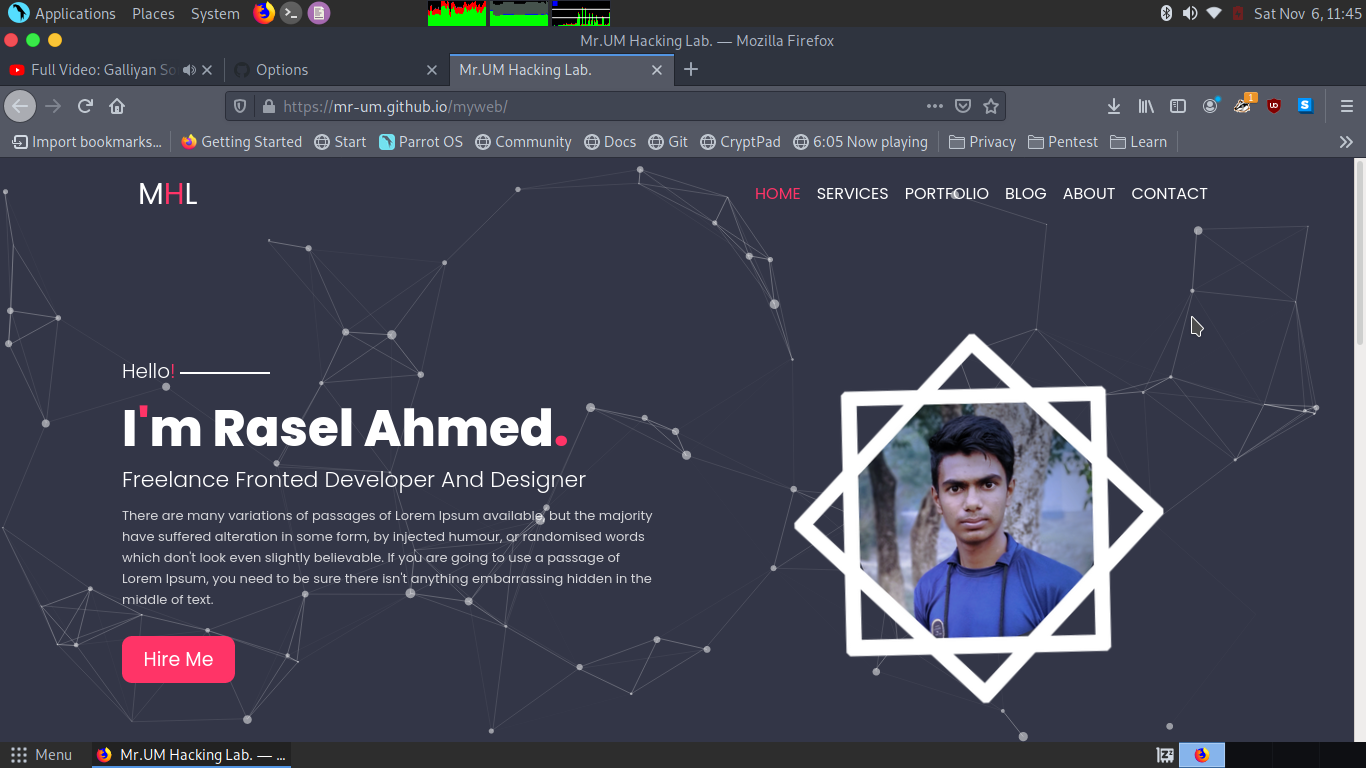Reload the current page
The image size is (1366, 768).
84,106
